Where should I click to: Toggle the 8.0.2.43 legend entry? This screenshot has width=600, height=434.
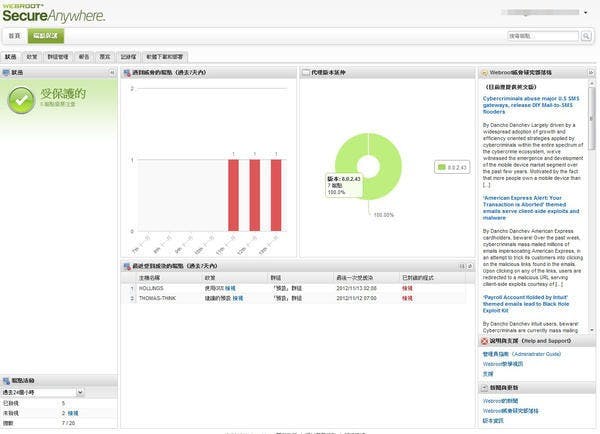pos(452,167)
